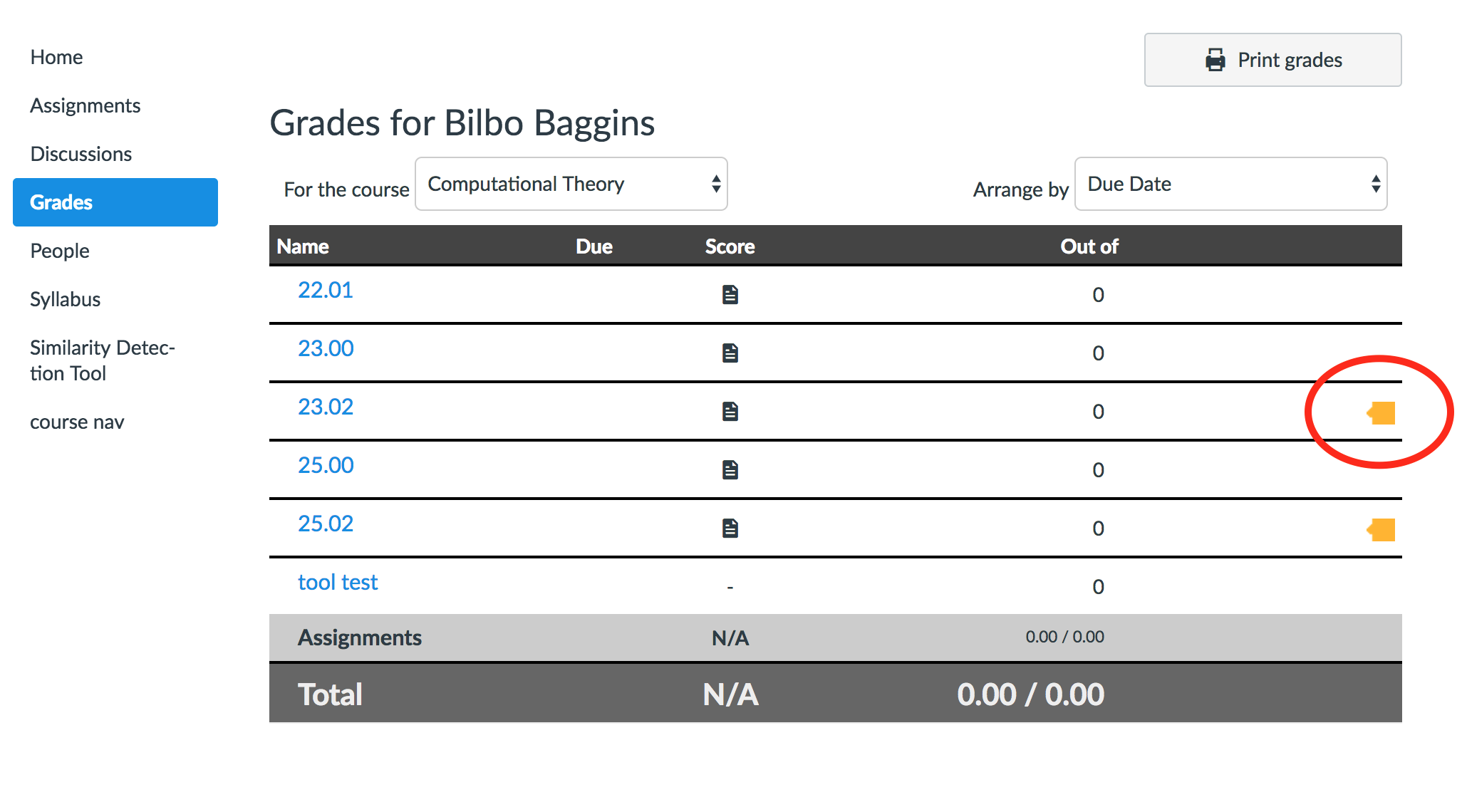Click the orange flag icon for 23.02

[1381, 412]
